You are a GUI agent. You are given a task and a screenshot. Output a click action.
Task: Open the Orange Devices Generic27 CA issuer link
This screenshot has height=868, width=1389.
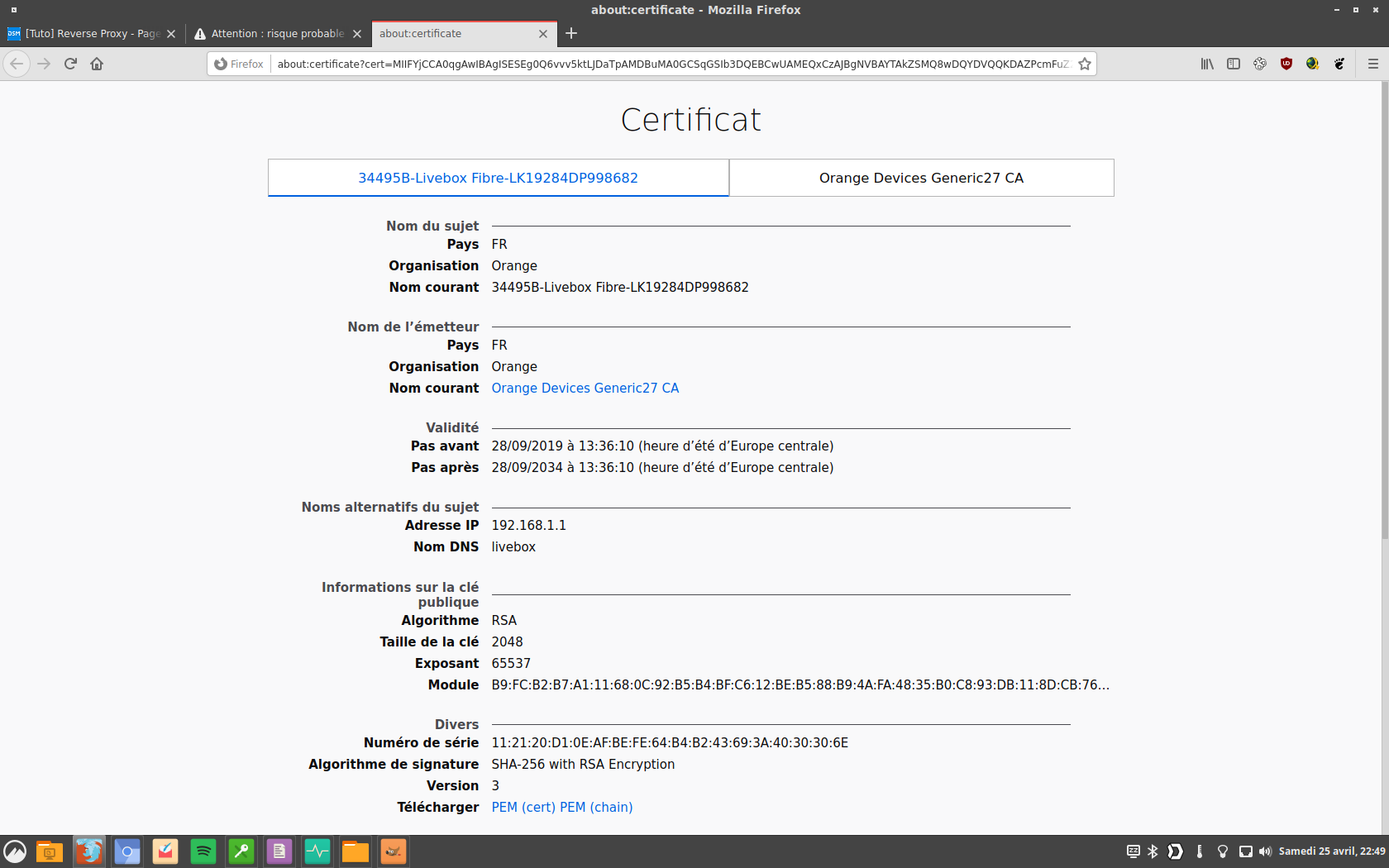point(585,388)
